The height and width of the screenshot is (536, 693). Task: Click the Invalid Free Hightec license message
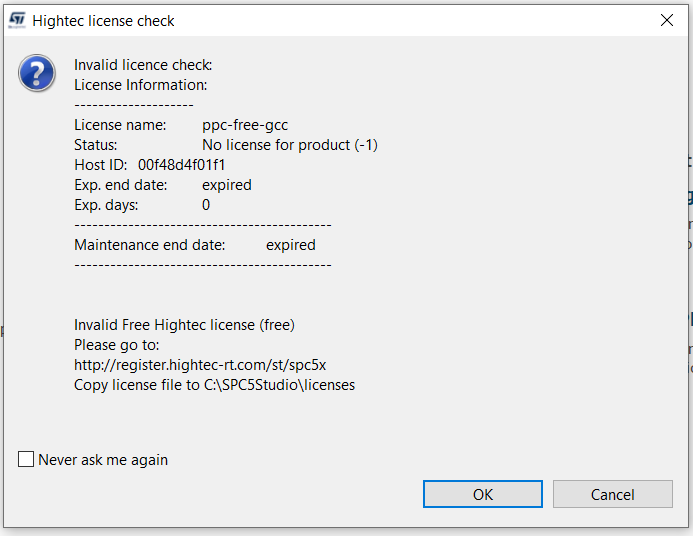[184, 325]
